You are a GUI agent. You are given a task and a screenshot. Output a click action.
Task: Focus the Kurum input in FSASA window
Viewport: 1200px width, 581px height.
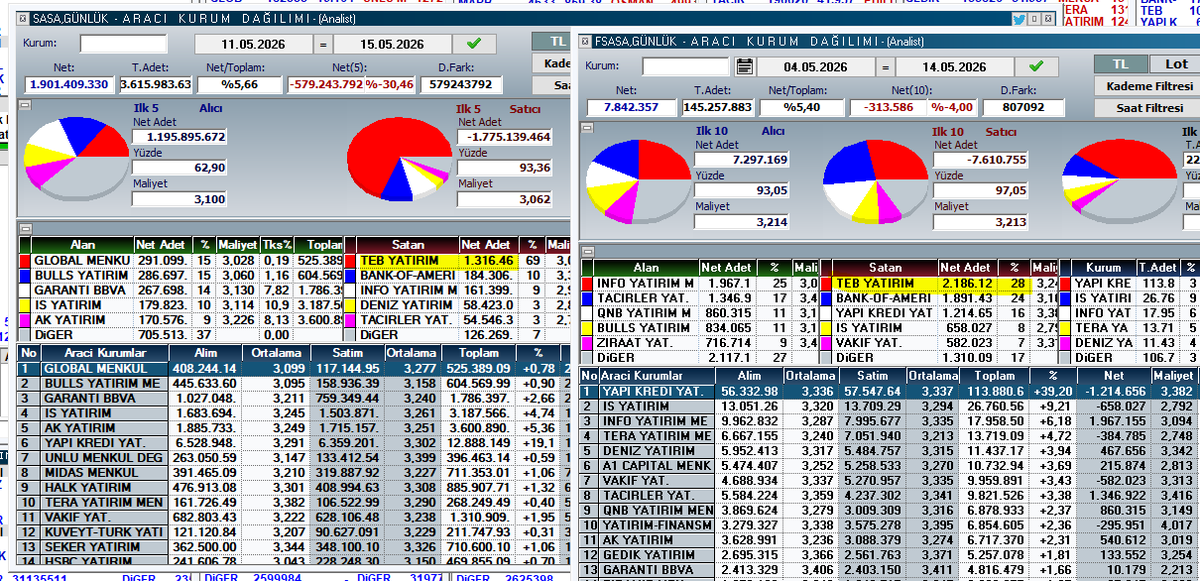(x=686, y=66)
